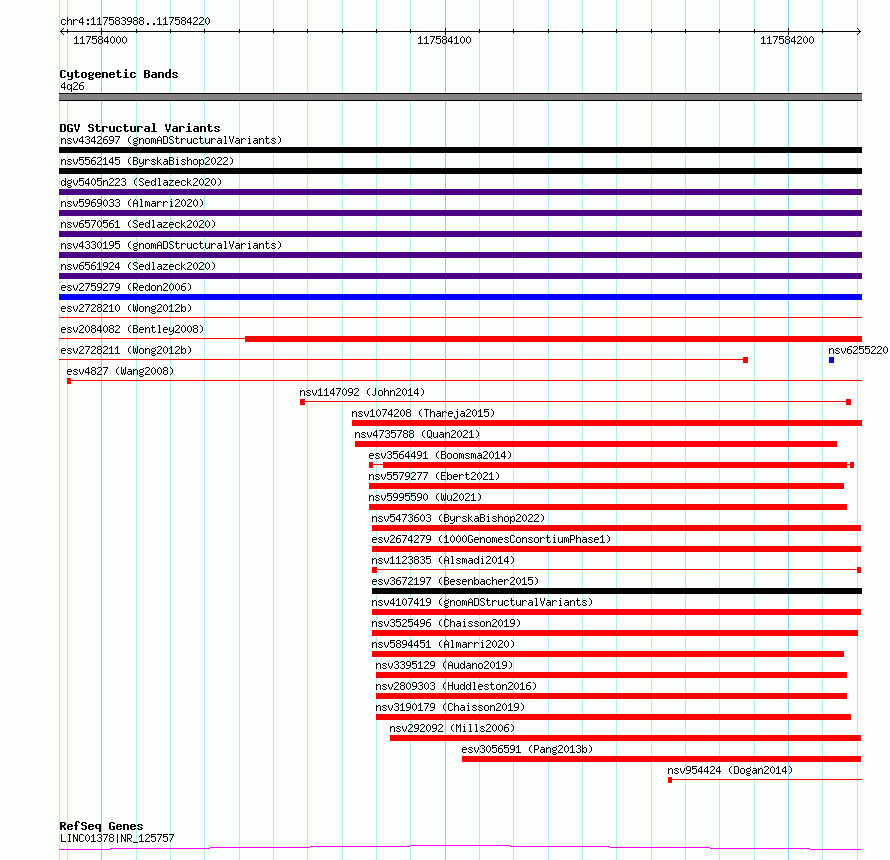Select nsv3395129 (Audano2019) label
Screen dimensions: 890x860
(444, 665)
